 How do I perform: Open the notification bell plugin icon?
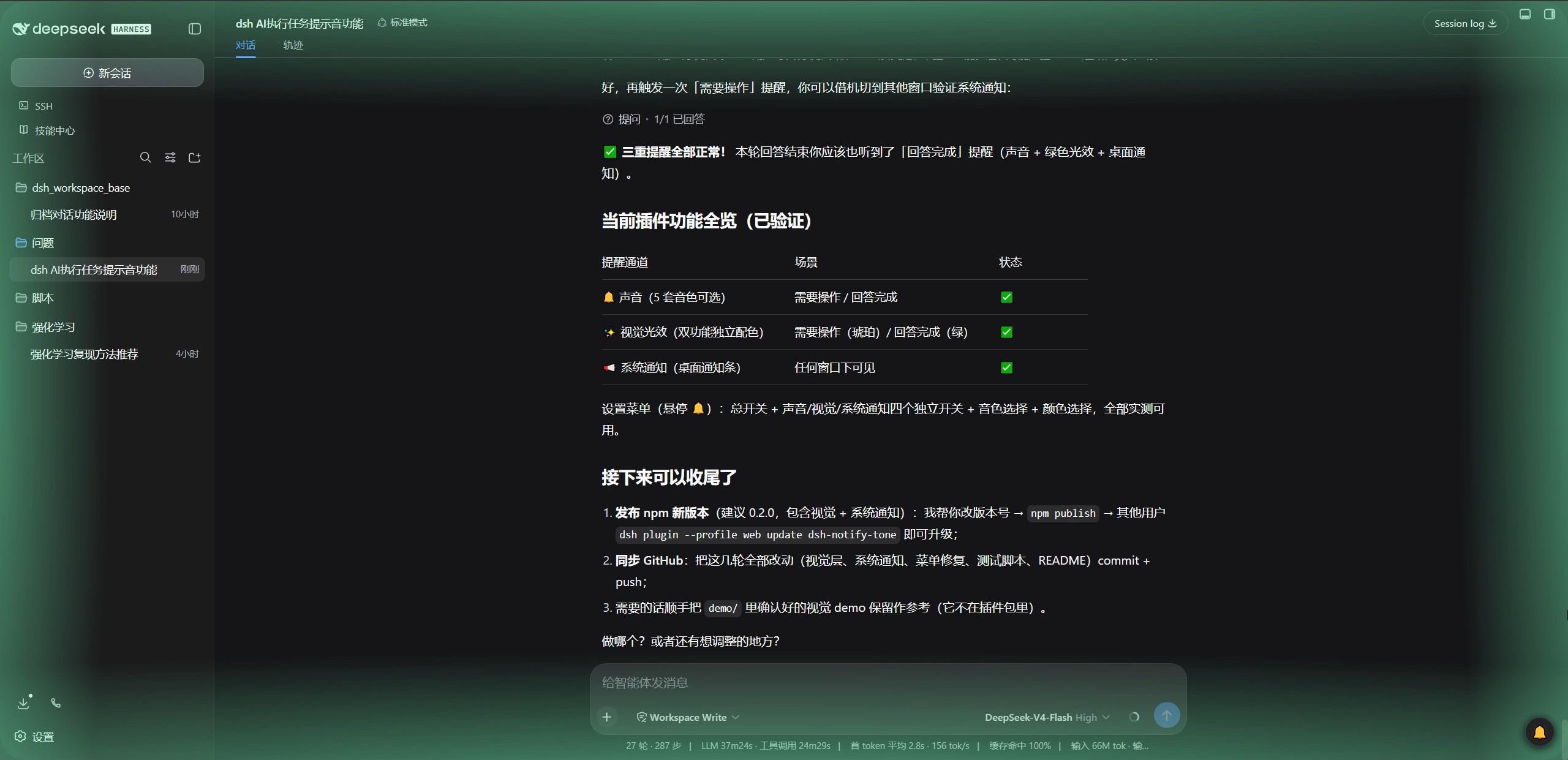tap(1539, 732)
